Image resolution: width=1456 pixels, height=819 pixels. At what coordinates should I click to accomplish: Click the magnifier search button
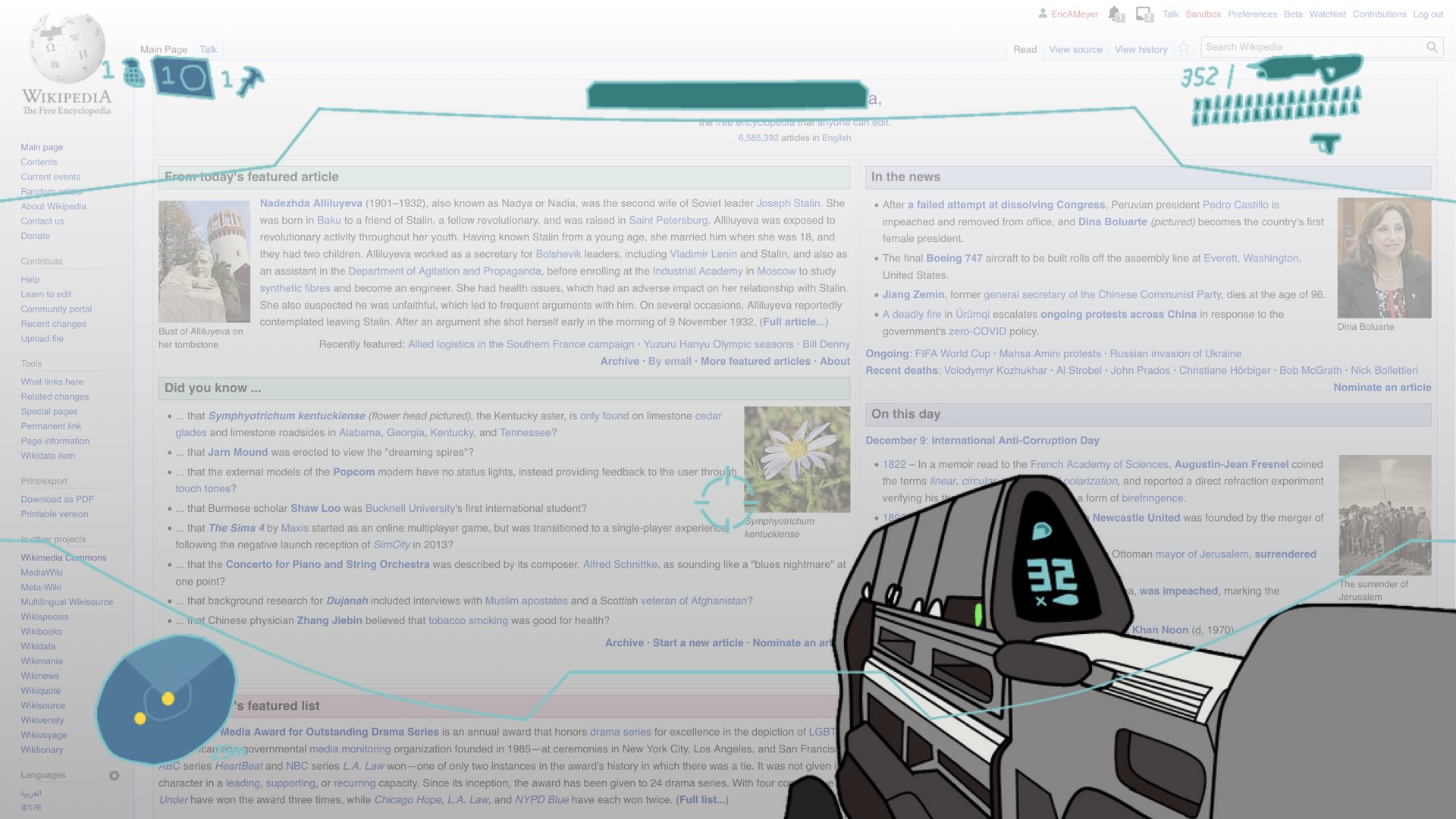[1432, 47]
